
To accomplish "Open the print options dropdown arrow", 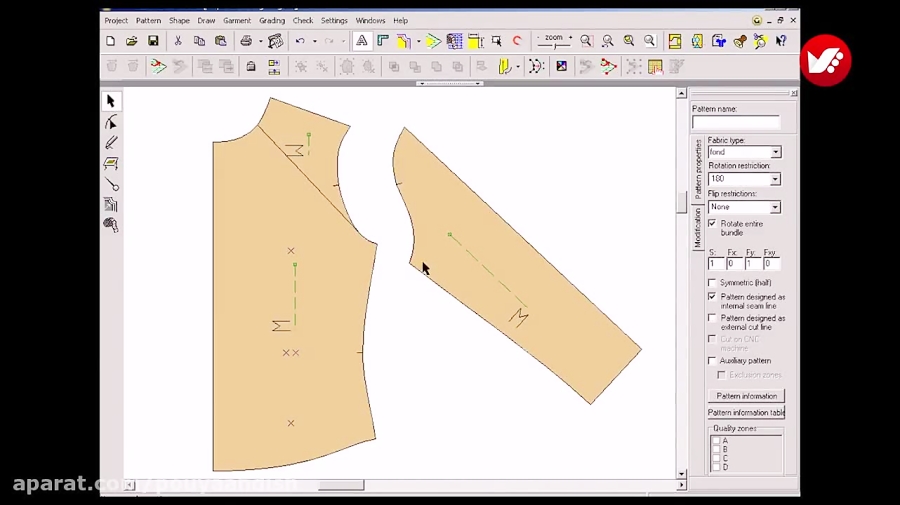I will point(261,41).
